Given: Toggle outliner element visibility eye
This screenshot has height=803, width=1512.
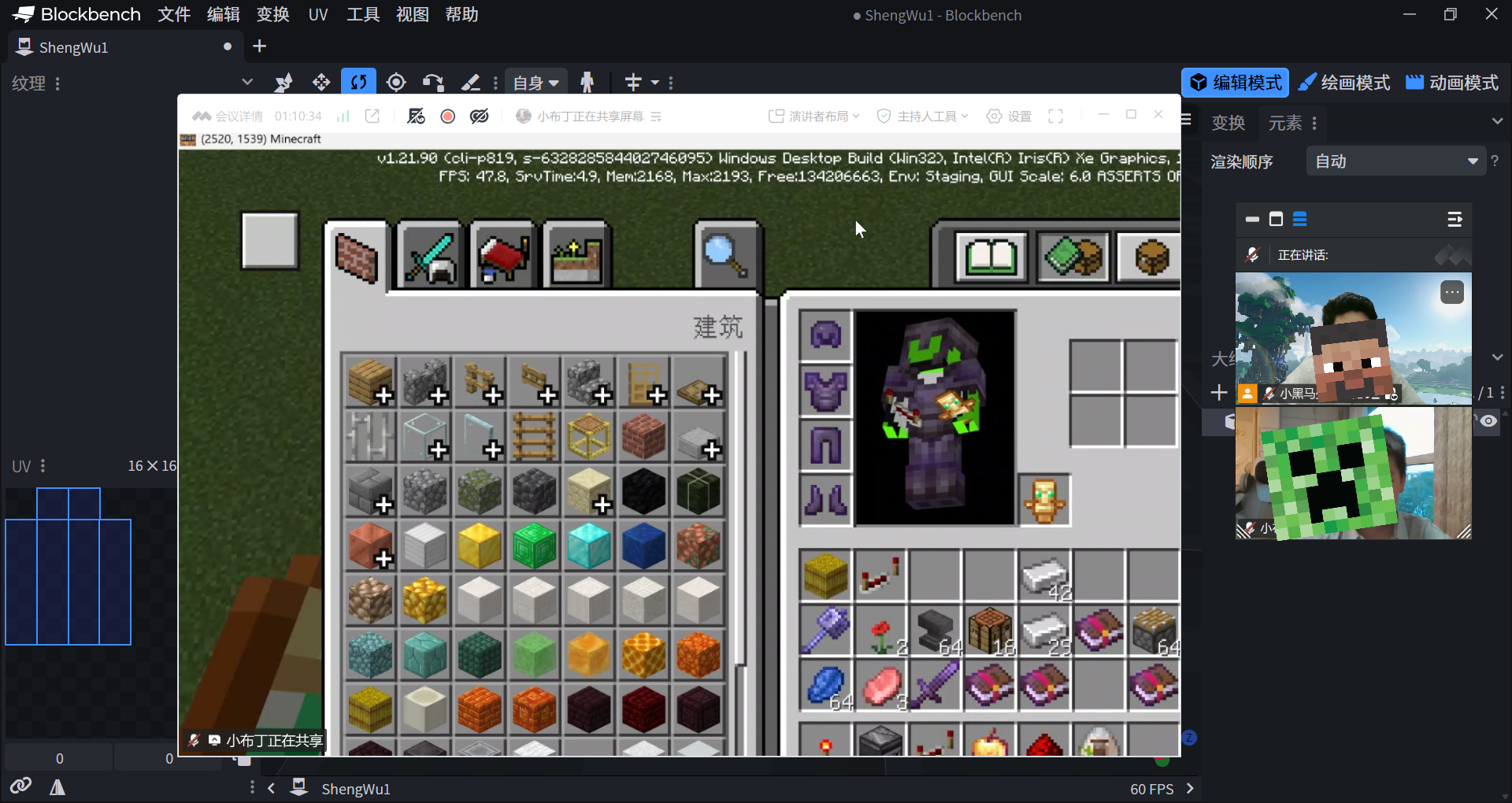Looking at the screenshot, I should (x=1488, y=421).
